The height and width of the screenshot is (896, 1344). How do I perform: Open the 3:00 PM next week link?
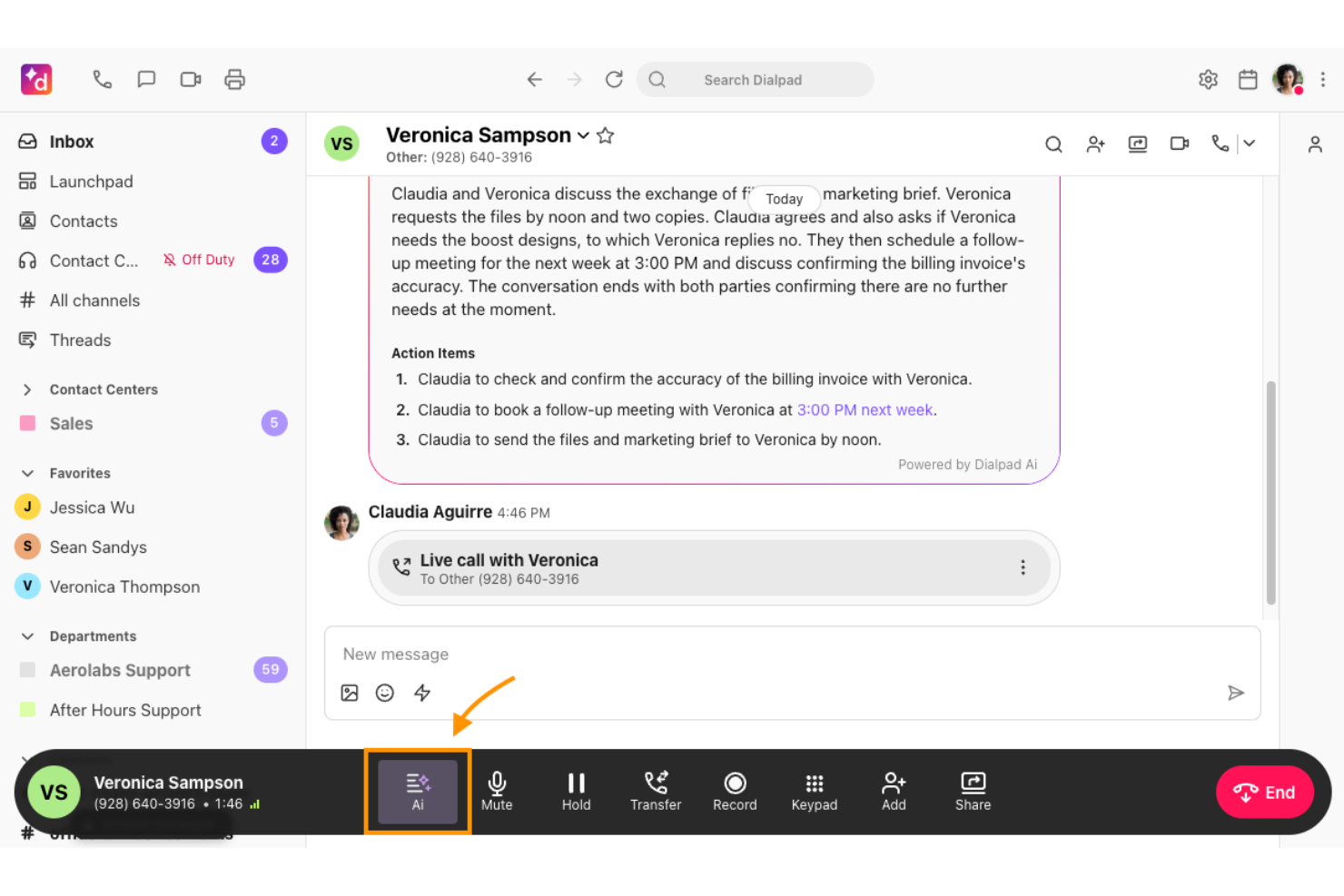(x=865, y=410)
